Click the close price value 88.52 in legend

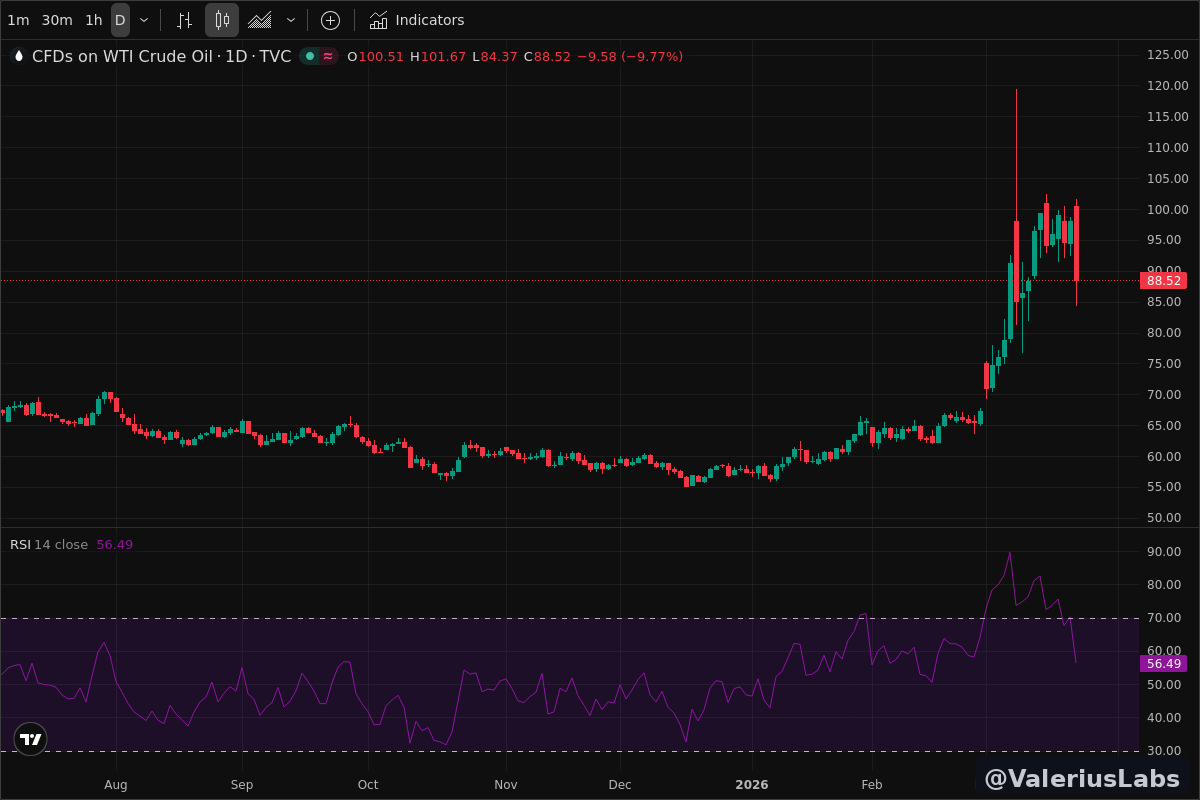pyautogui.click(x=552, y=57)
